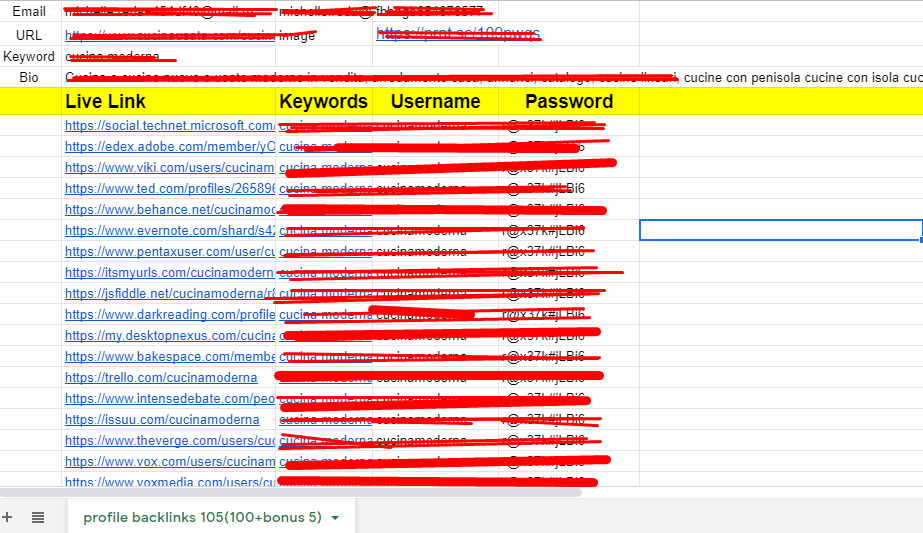The height and width of the screenshot is (533, 923).
Task: Open the evernote.com shard link
Action: [x=170, y=230]
